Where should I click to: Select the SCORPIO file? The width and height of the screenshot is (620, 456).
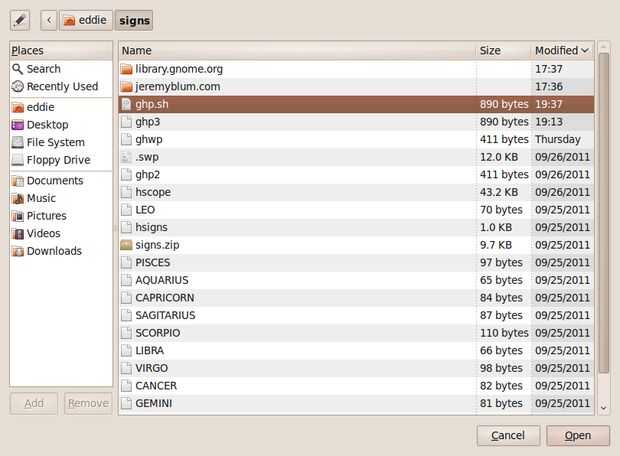[x=356, y=333]
